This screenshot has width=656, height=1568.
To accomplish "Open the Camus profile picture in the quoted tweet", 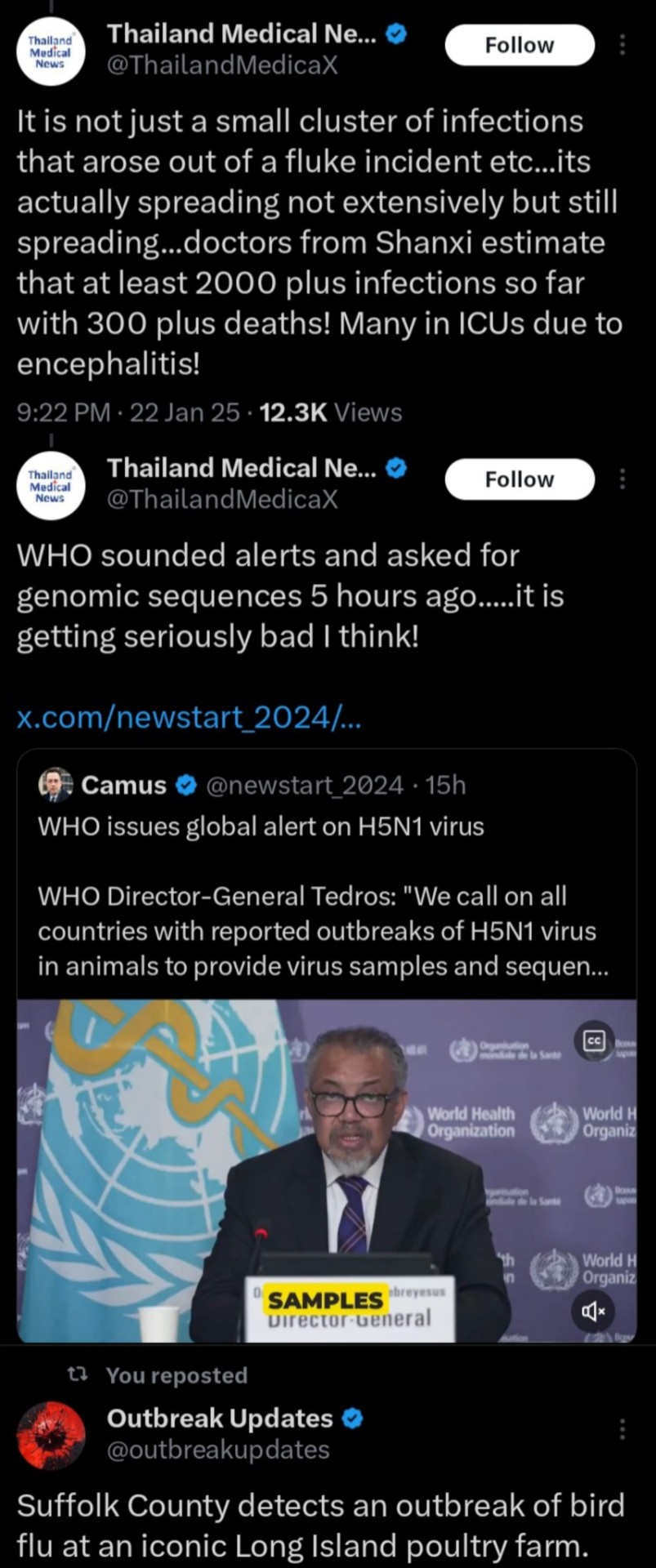I will point(56,785).
